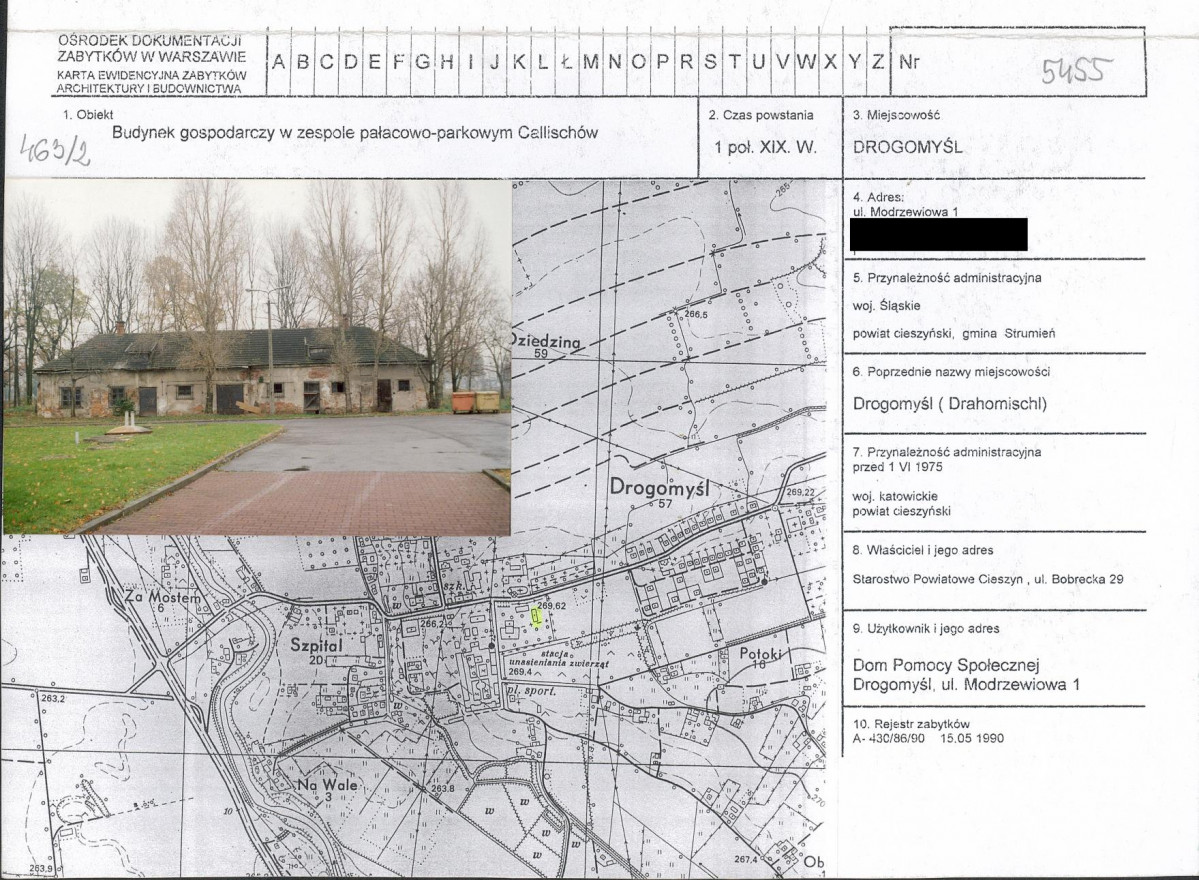Click the handwritten number 5455
1199x880 pixels.
[x=1073, y=71]
